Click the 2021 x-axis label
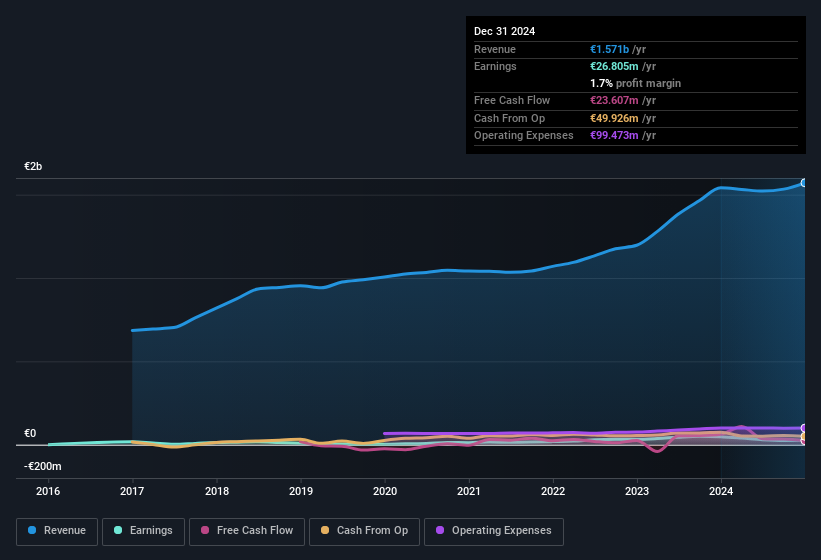The width and height of the screenshot is (821, 560). (x=469, y=491)
